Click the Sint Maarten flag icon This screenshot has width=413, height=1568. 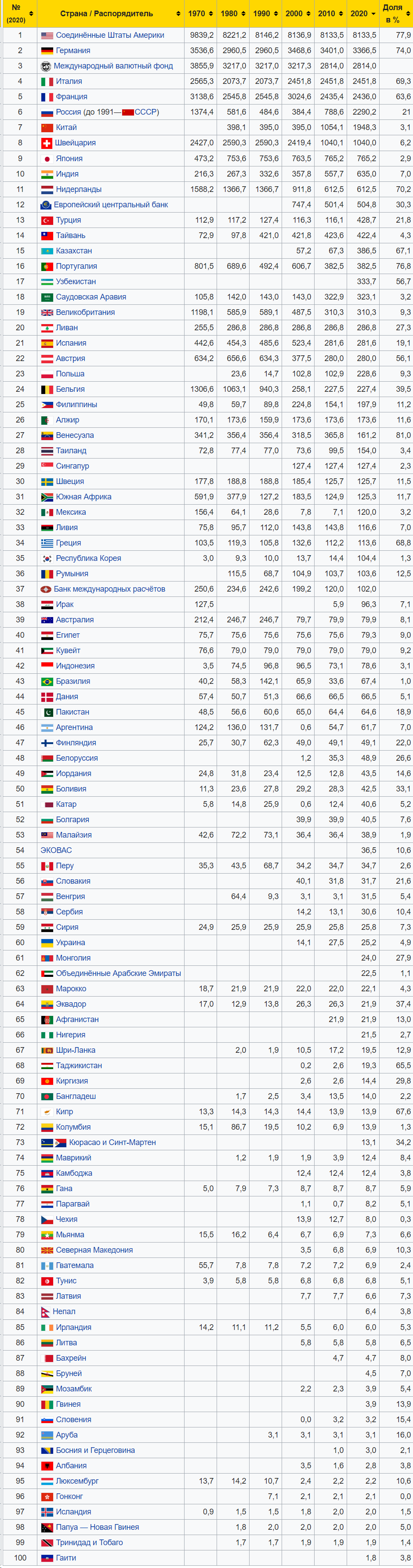pos(60,1142)
